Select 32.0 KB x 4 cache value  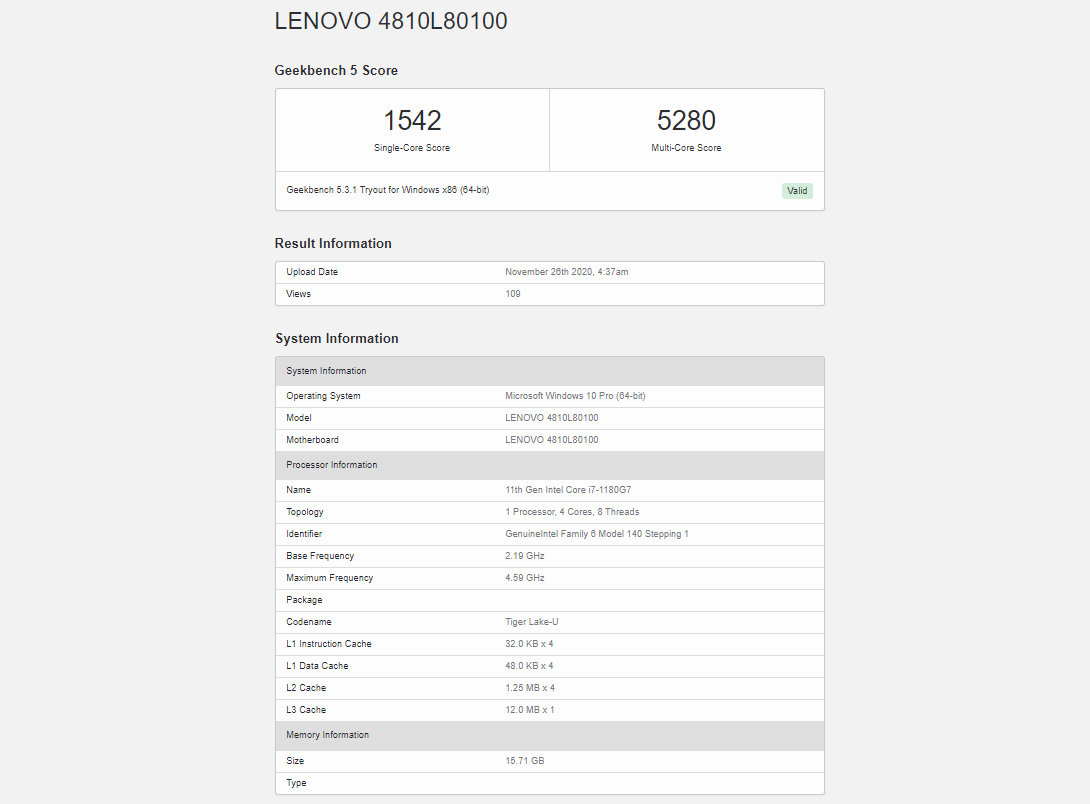tap(530, 644)
